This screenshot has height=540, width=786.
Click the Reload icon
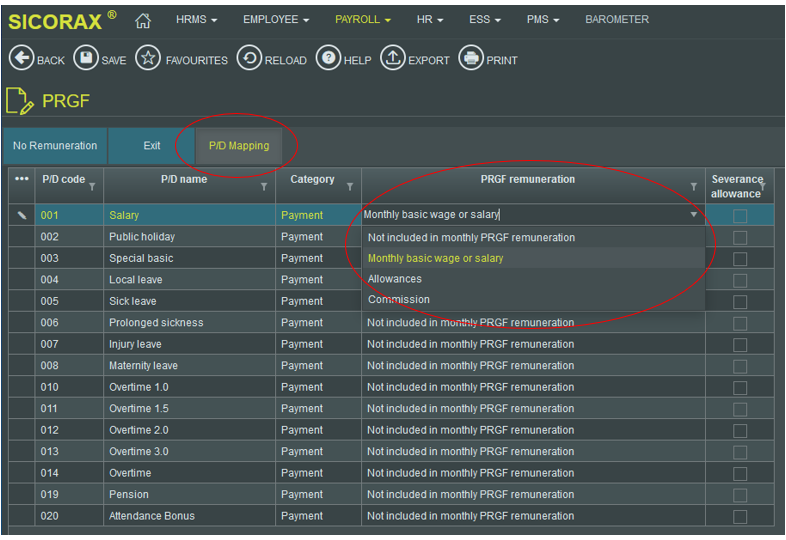[x=248, y=59]
